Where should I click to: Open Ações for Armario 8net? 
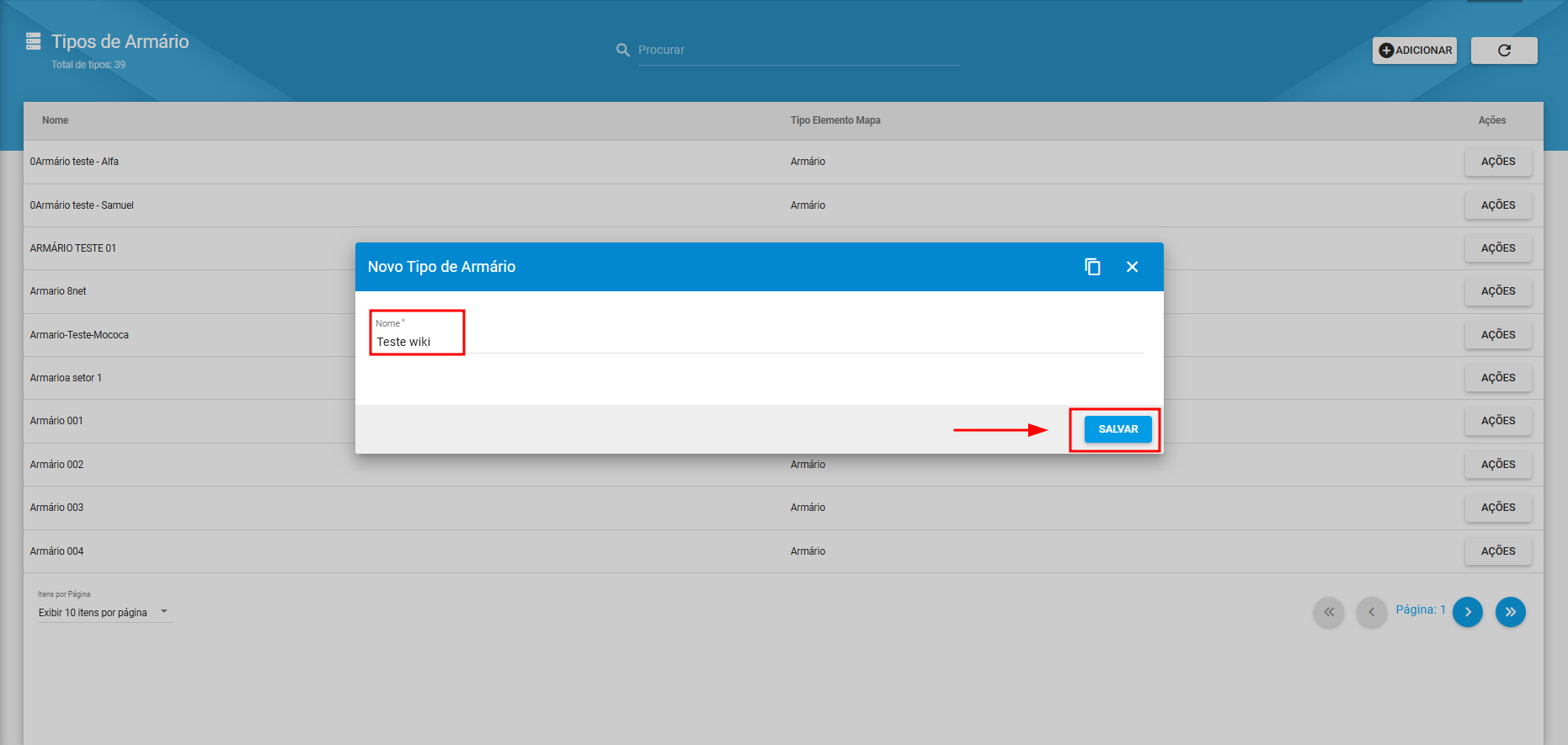click(x=1498, y=291)
